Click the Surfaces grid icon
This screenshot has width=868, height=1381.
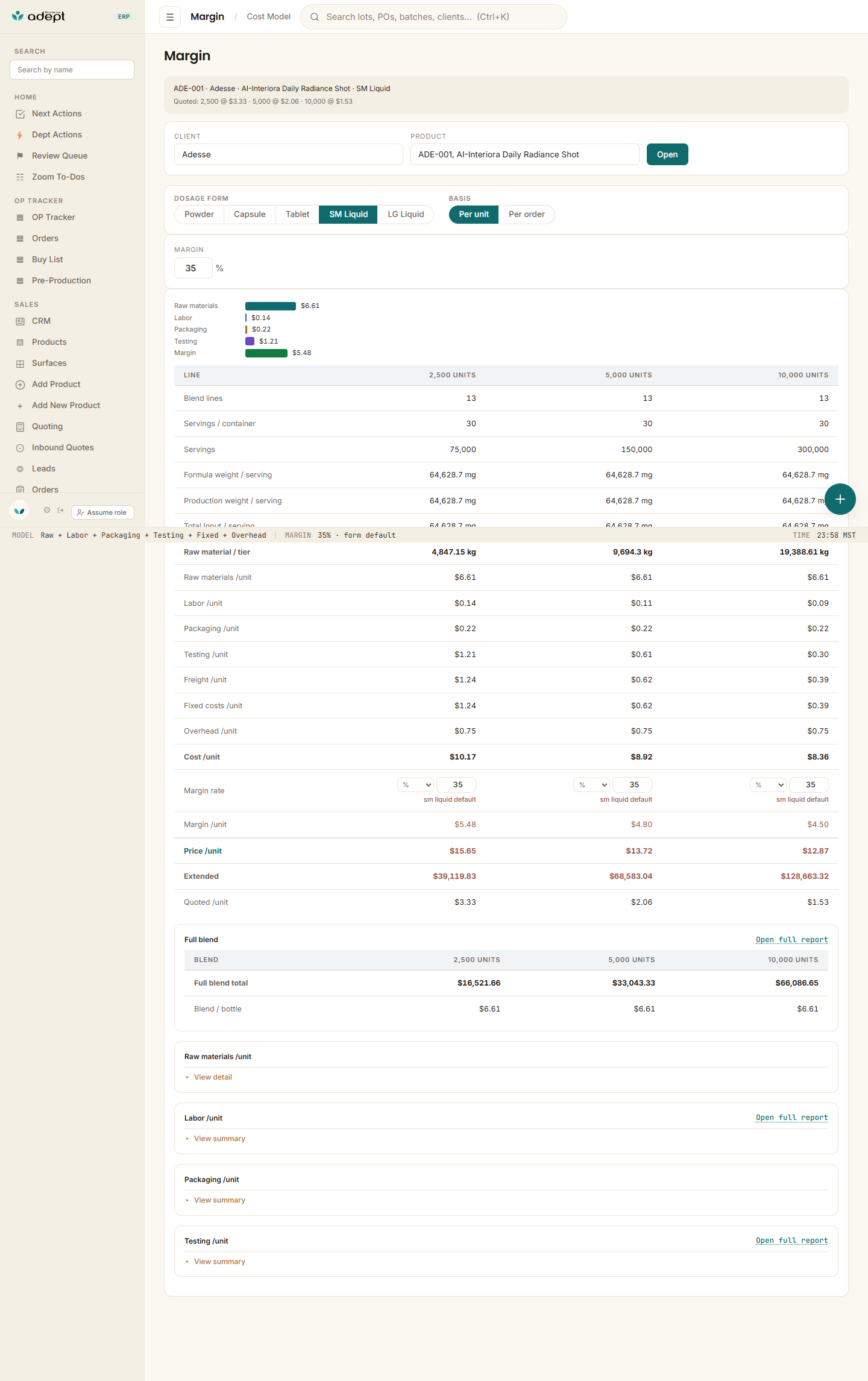[x=20, y=363]
